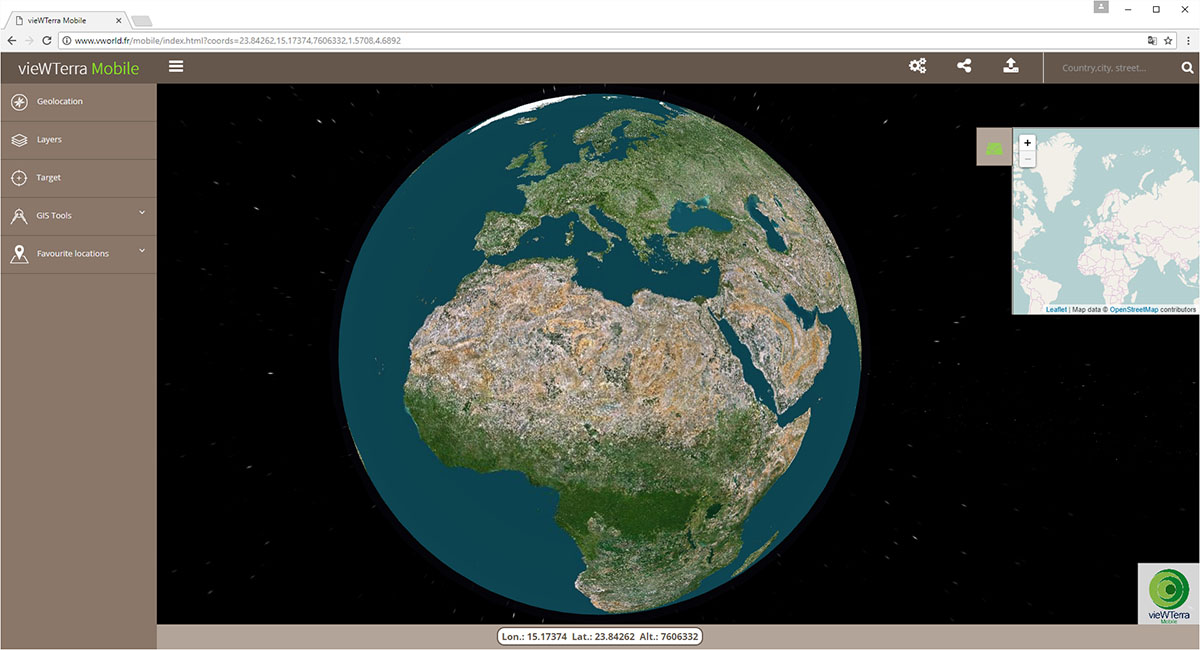Click the upload icon in header

(1011, 66)
